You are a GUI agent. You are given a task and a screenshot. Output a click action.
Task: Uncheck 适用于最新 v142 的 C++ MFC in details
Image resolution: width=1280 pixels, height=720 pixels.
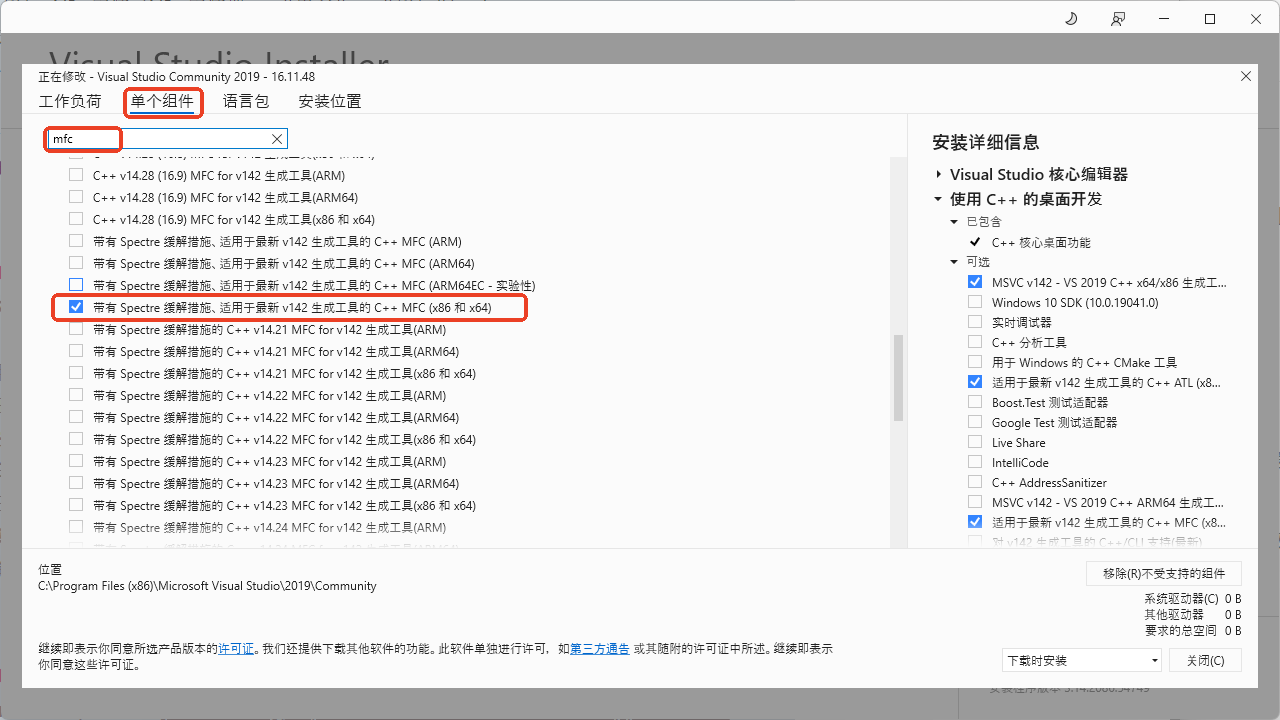[975, 522]
